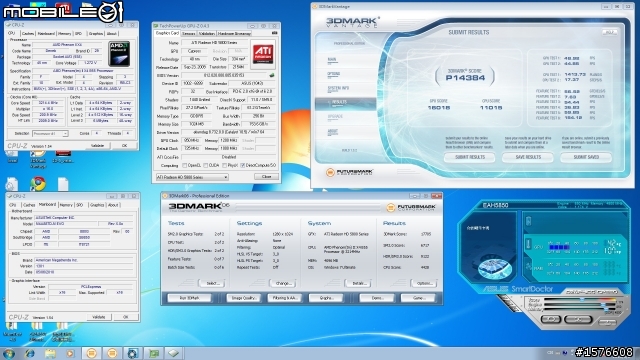Click the spinning fan graphic in SmartDoctor
The height and width of the screenshot is (360, 640).
tap(495, 268)
